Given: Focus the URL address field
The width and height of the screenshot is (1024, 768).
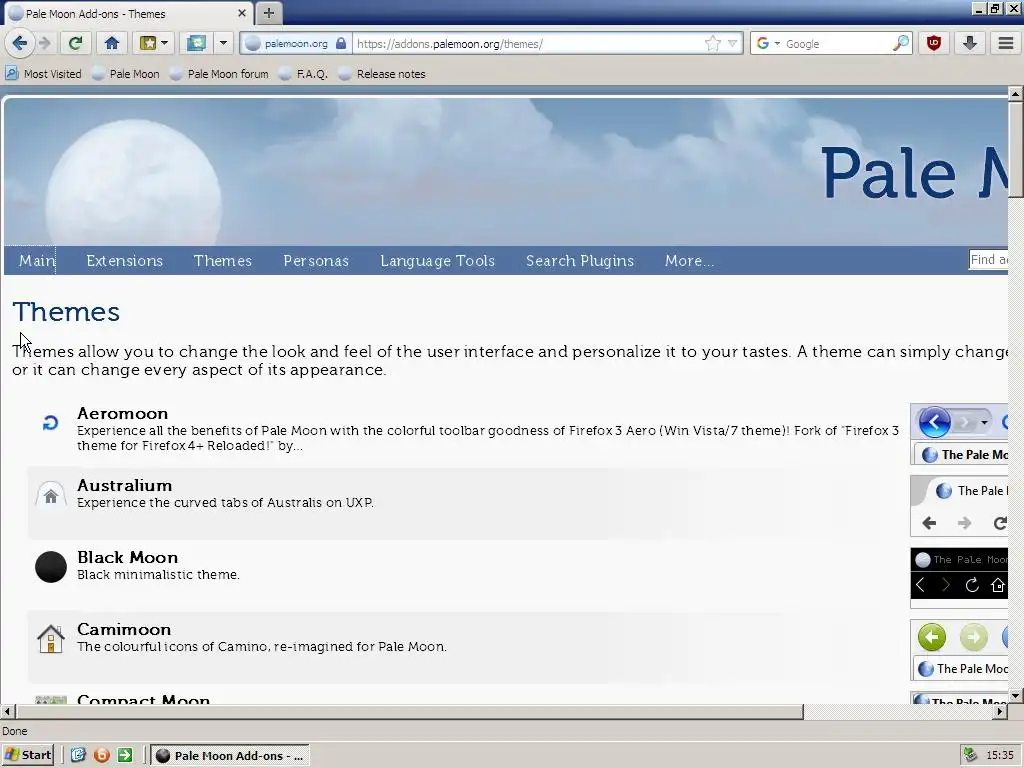Looking at the screenshot, I should [526, 44].
